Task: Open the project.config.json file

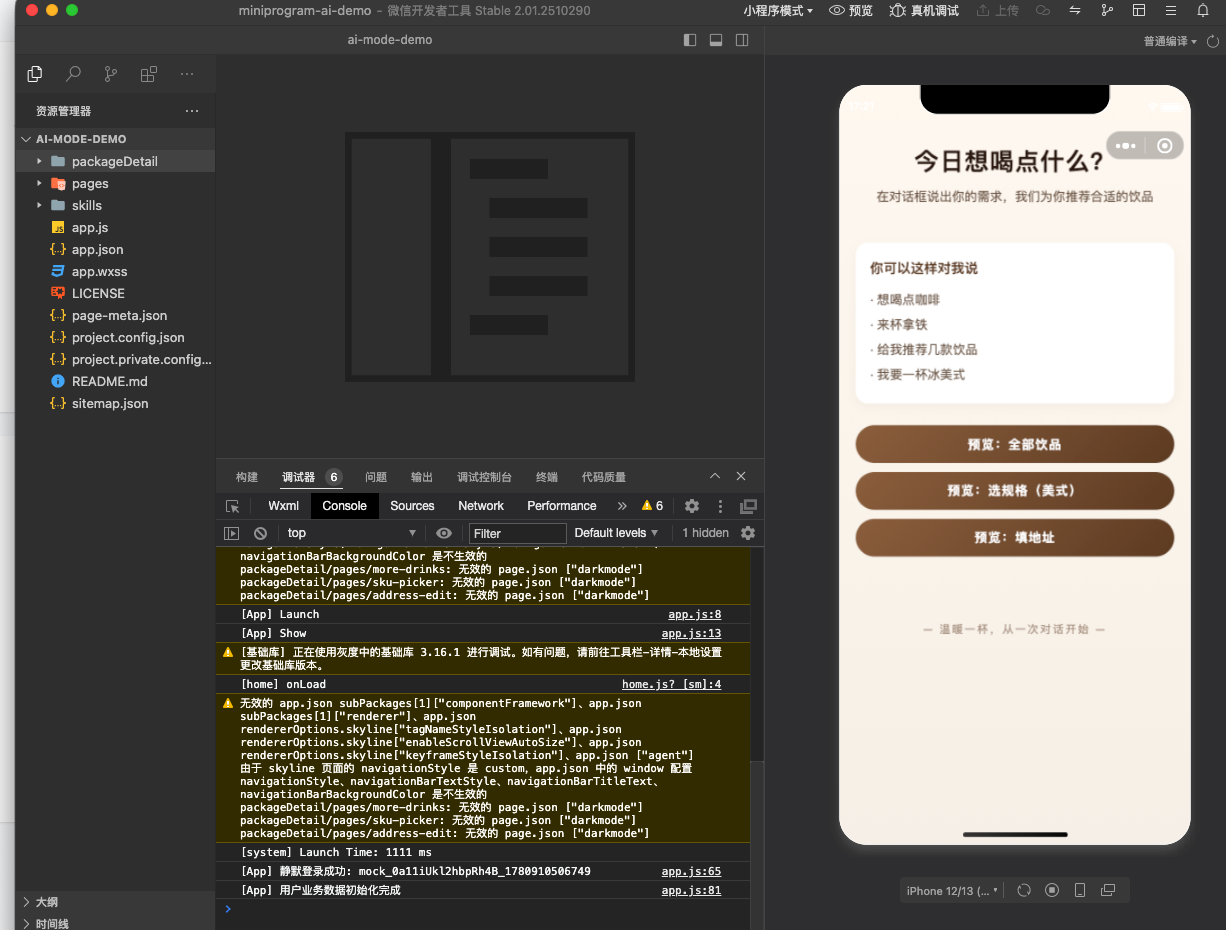Action: click(x=115, y=337)
